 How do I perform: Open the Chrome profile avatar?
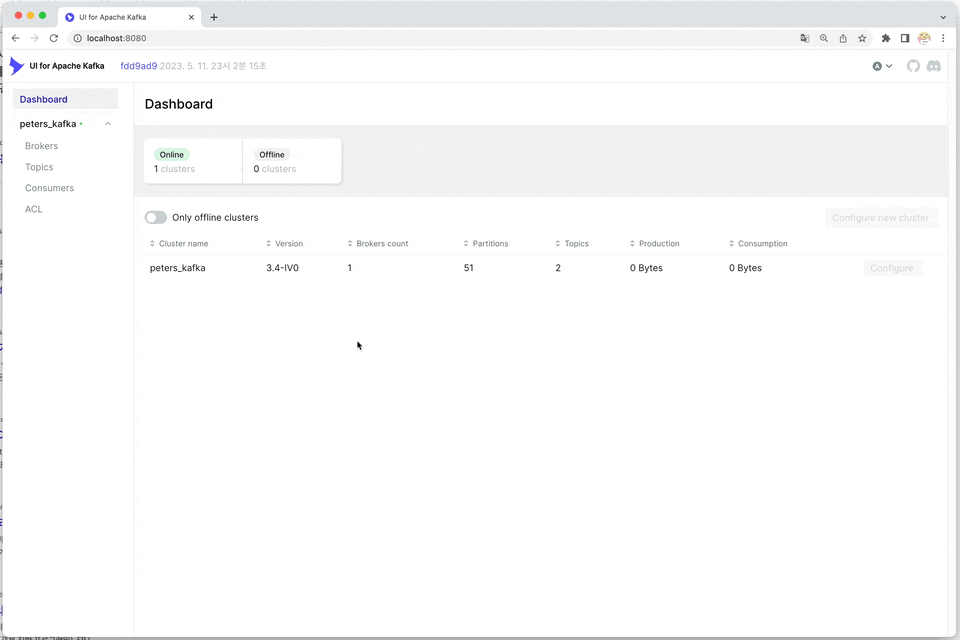pyautogui.click(x=924, y=38)
